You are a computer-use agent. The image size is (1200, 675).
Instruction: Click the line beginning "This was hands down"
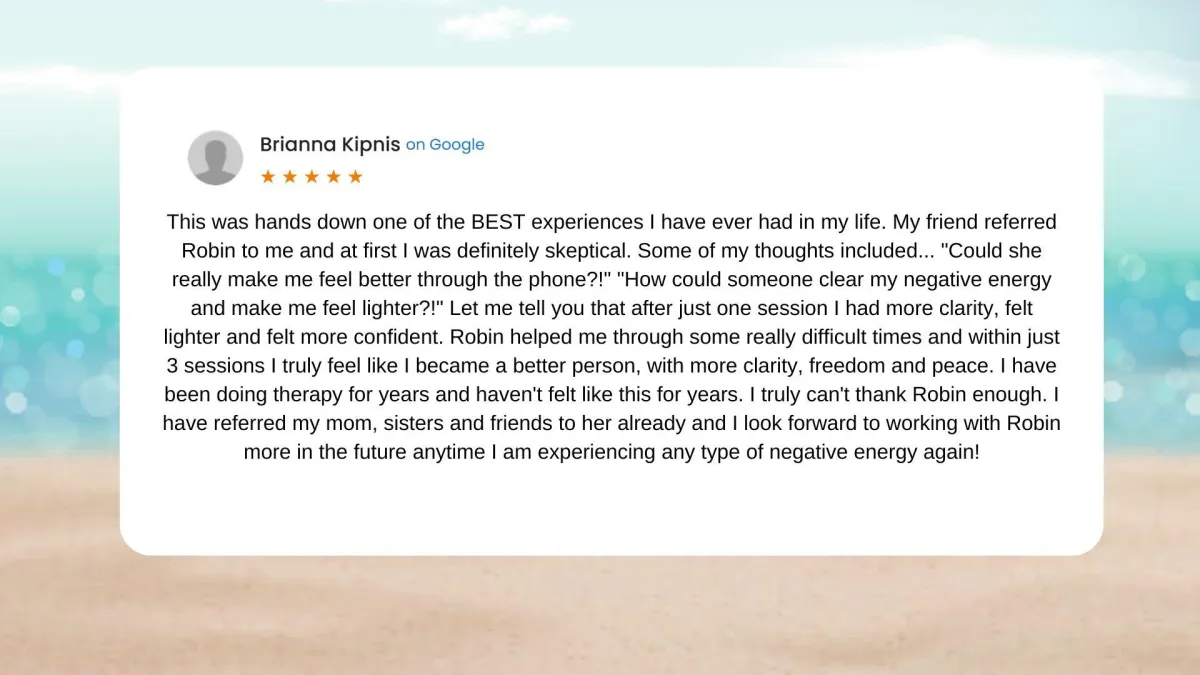[x=612, y=222]
